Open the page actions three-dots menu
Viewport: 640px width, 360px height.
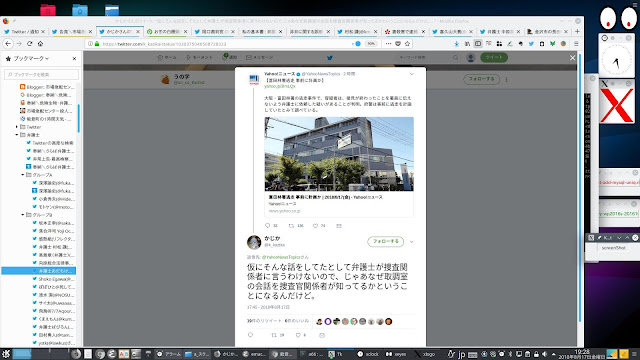pos(388,44)
